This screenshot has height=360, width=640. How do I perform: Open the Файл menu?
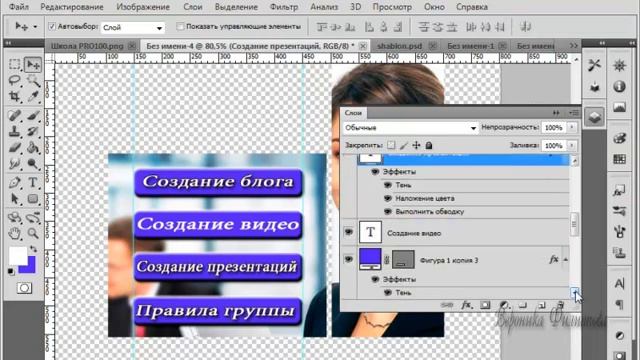pyautogui.click(x=19, y=7)
